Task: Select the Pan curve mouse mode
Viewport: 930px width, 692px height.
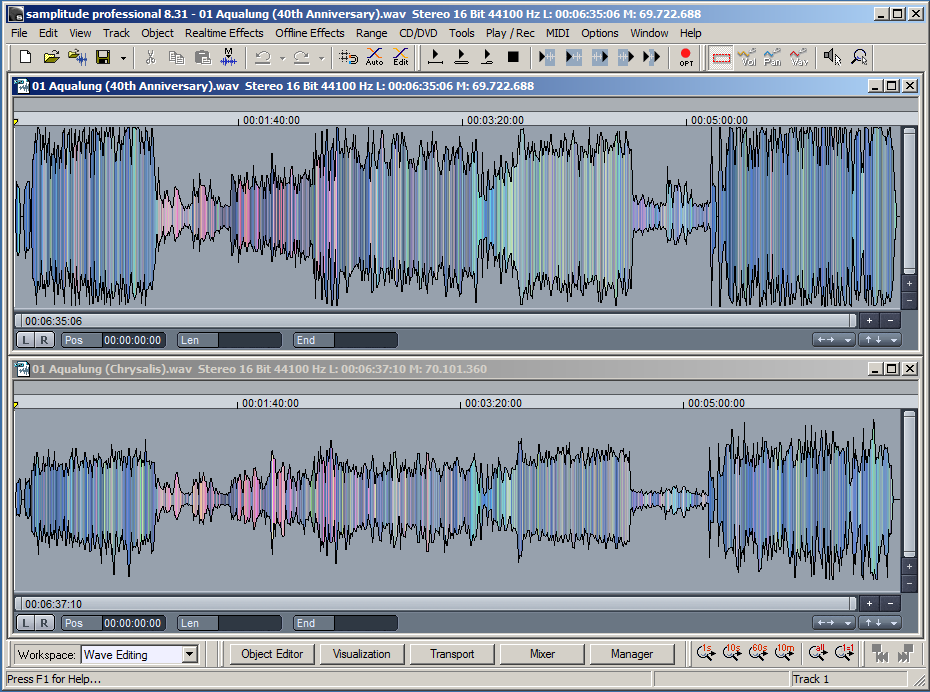Action: (x=772, y=57)
